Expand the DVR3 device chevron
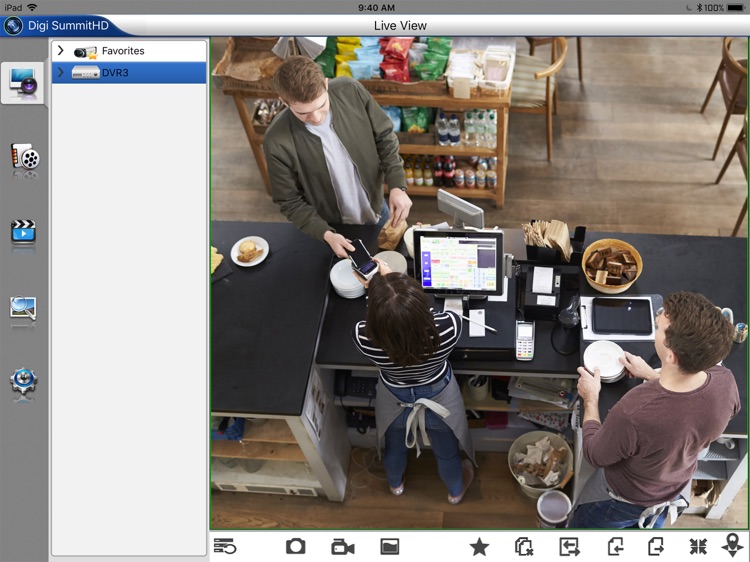 pos(61,73)
